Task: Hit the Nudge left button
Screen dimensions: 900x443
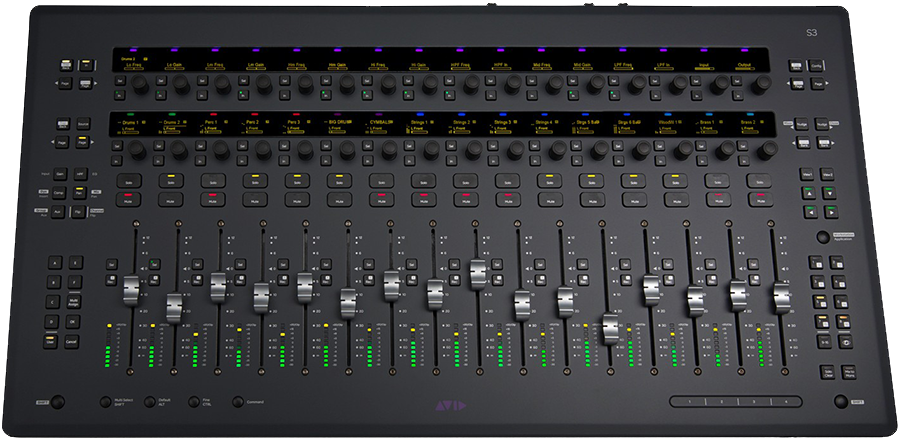Action: click(x=804, y=123)
